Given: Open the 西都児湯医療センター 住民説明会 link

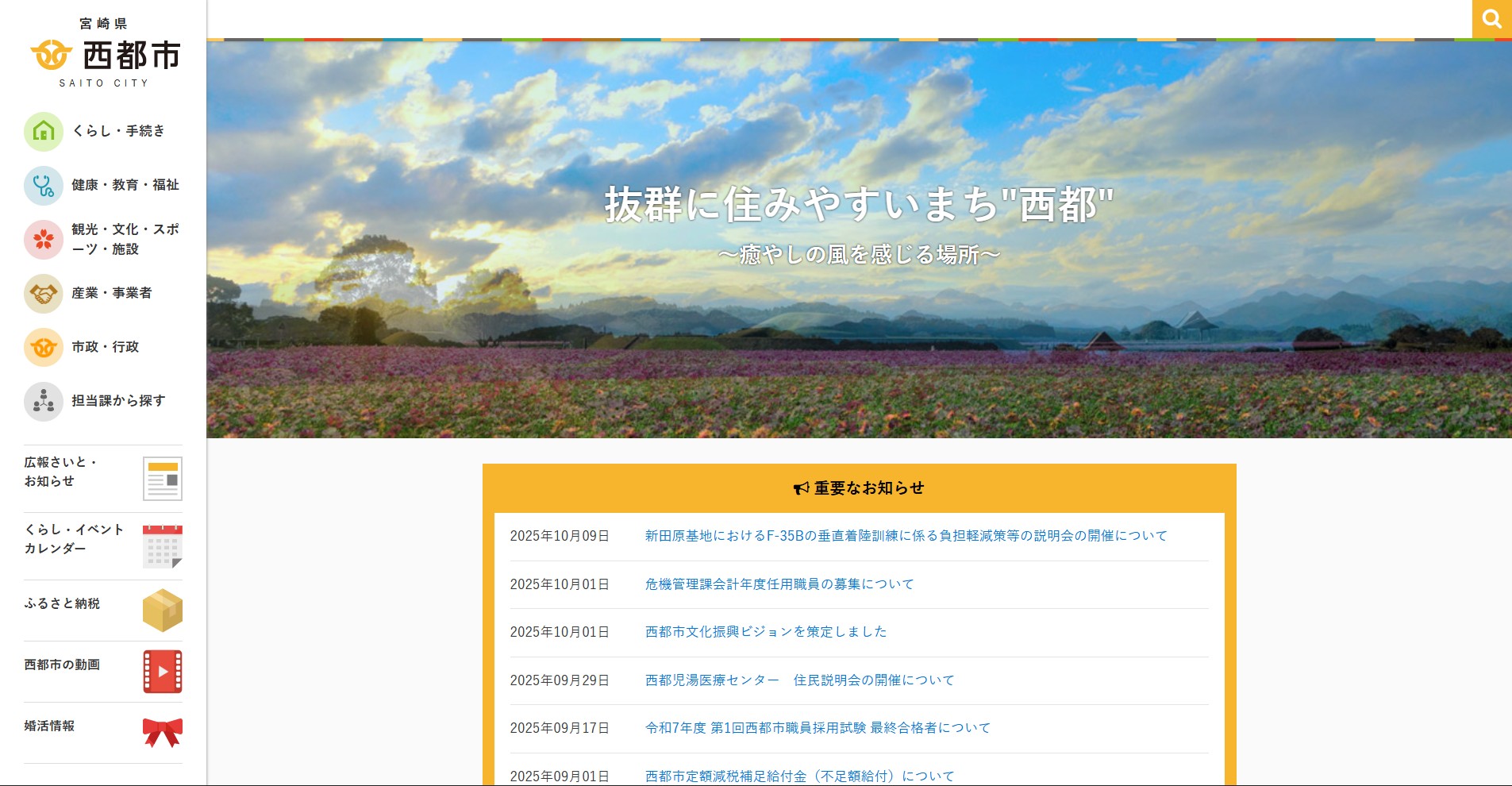Looking at the screenshot, I should pyautogui.click(x=799, y=680).
